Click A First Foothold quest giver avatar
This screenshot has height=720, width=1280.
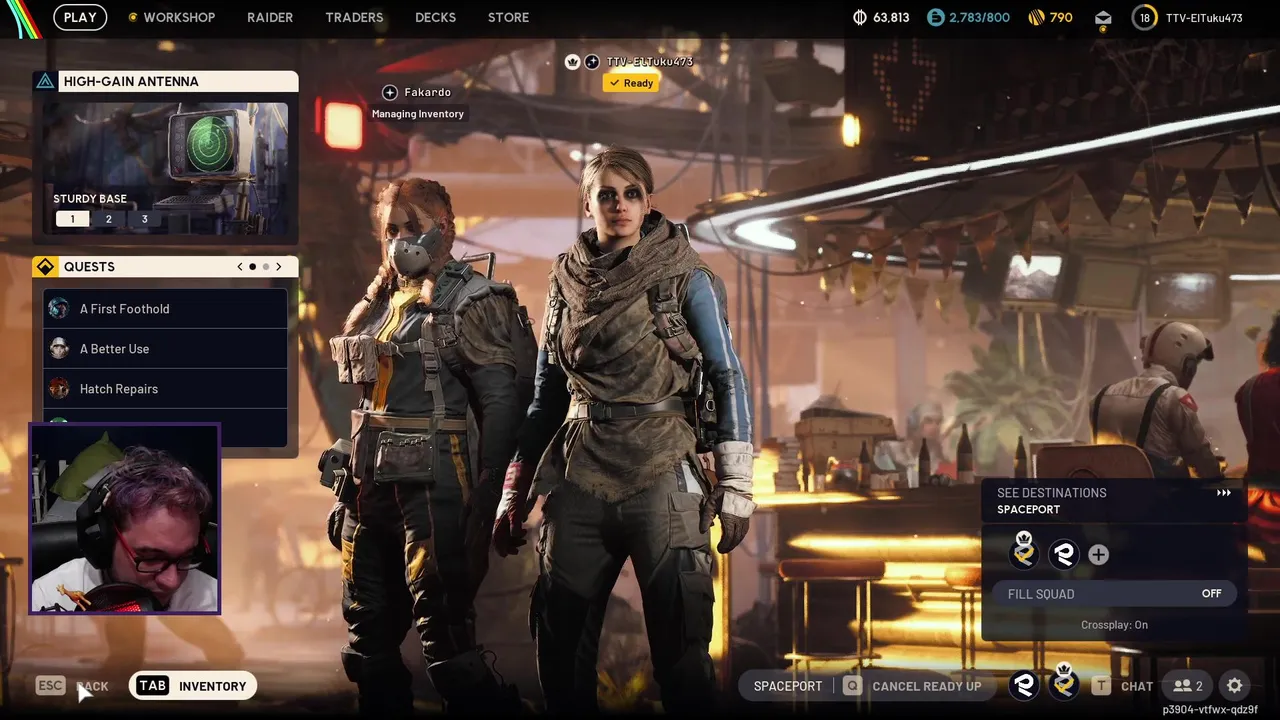[x=59, y=309]
